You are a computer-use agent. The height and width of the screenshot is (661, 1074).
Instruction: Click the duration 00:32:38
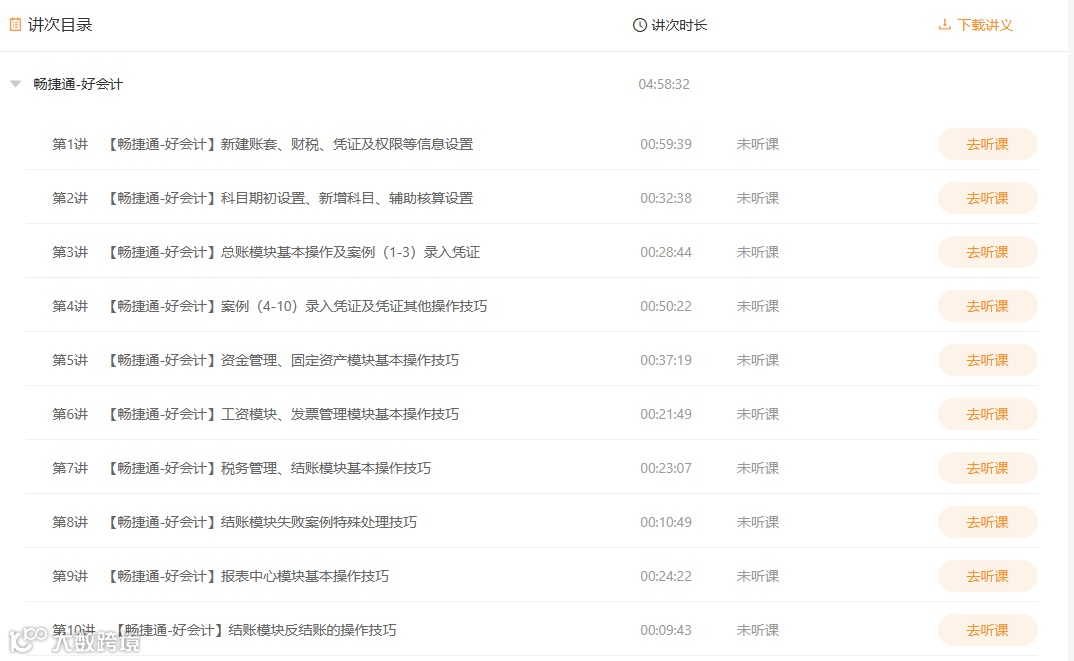(x=666, y=198)
